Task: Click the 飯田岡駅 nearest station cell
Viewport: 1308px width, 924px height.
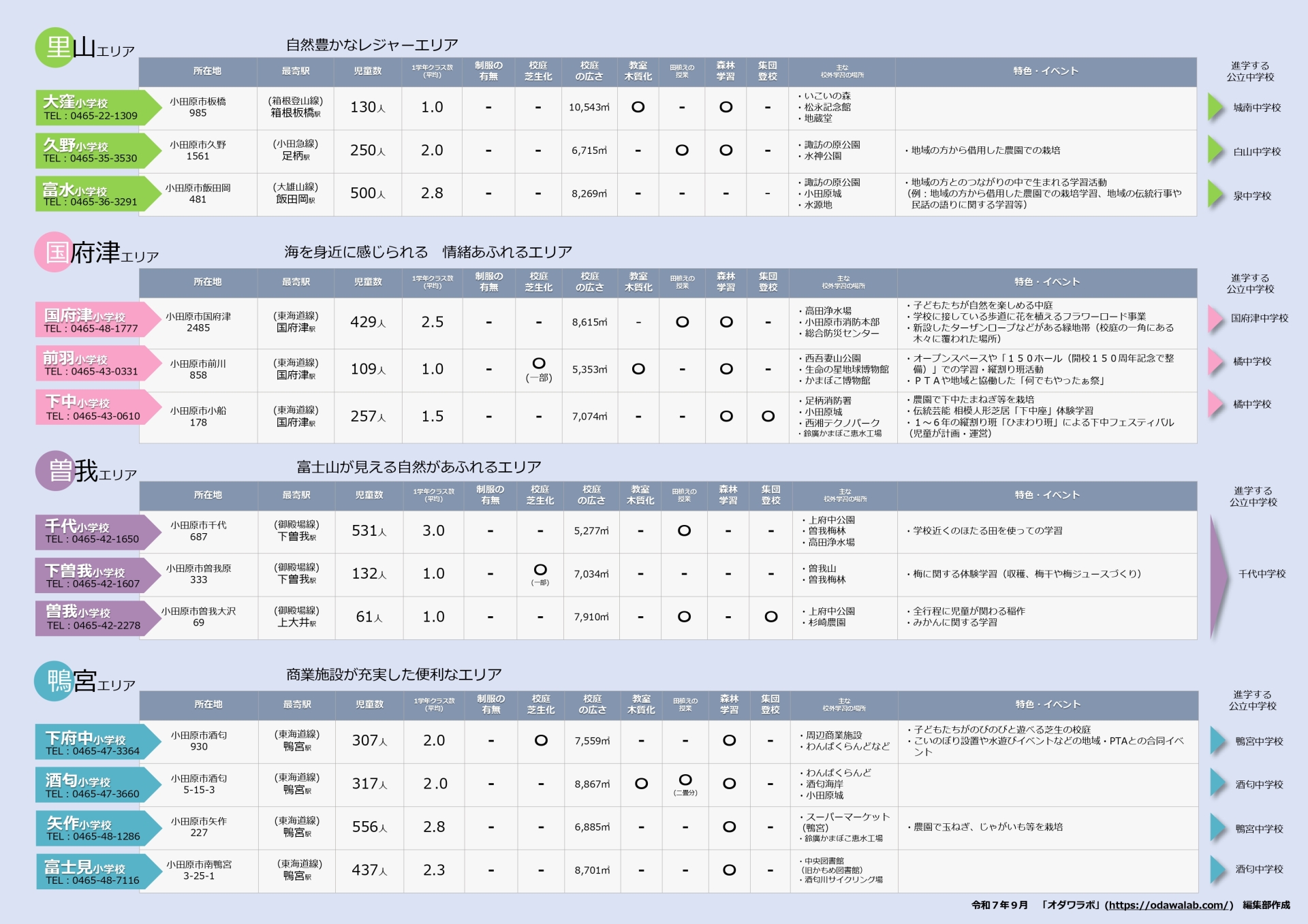Action: point(296,193)
